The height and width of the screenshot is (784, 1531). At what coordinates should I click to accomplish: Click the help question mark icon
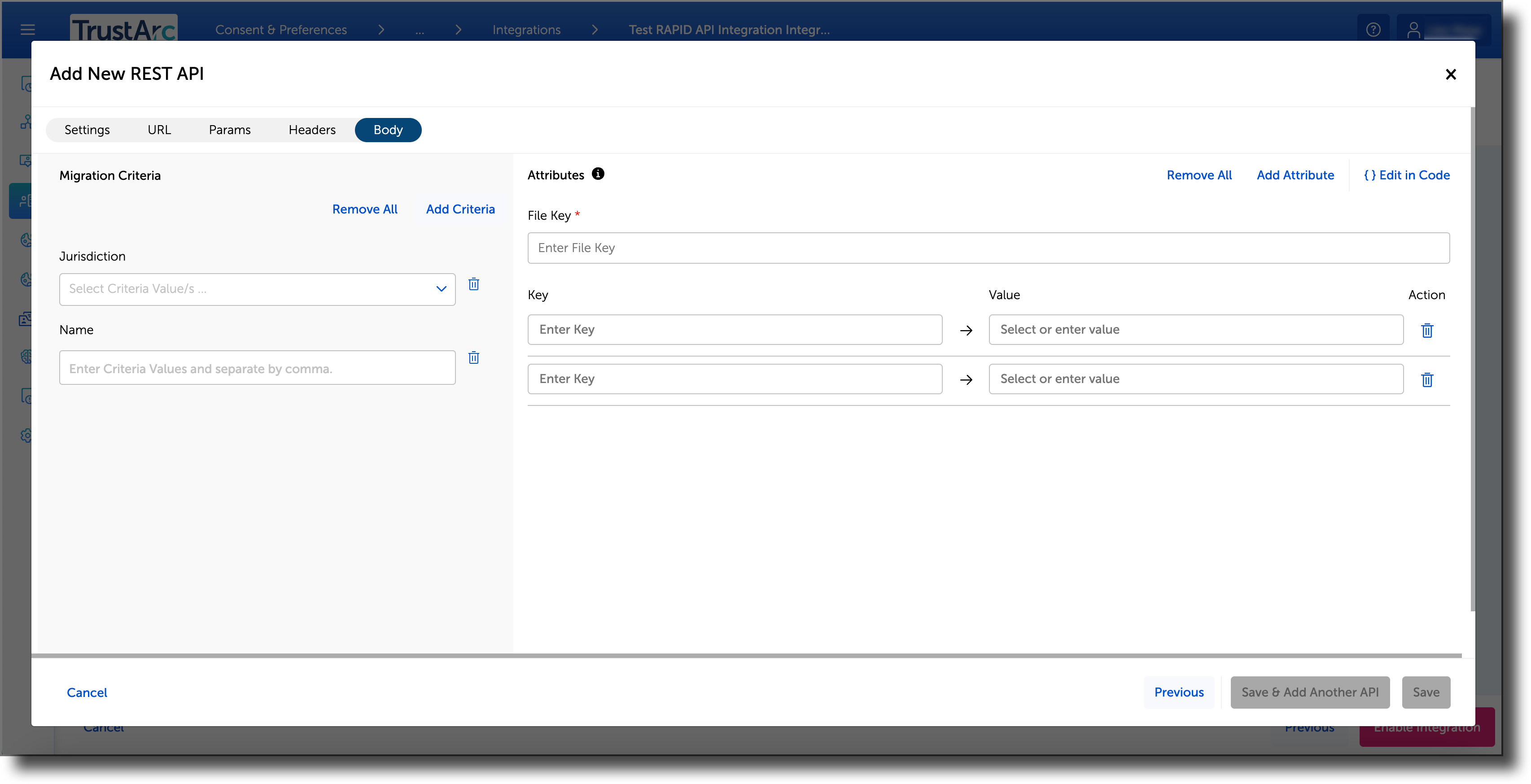tap(1374, 29)
